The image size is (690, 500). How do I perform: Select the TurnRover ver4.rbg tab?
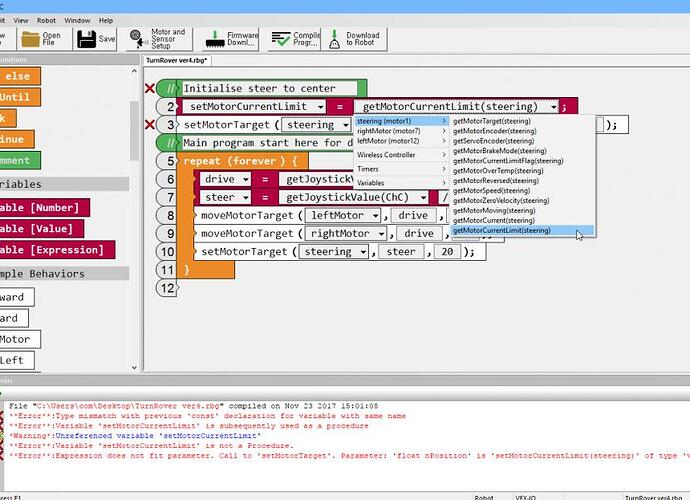[x=176, y=60]
